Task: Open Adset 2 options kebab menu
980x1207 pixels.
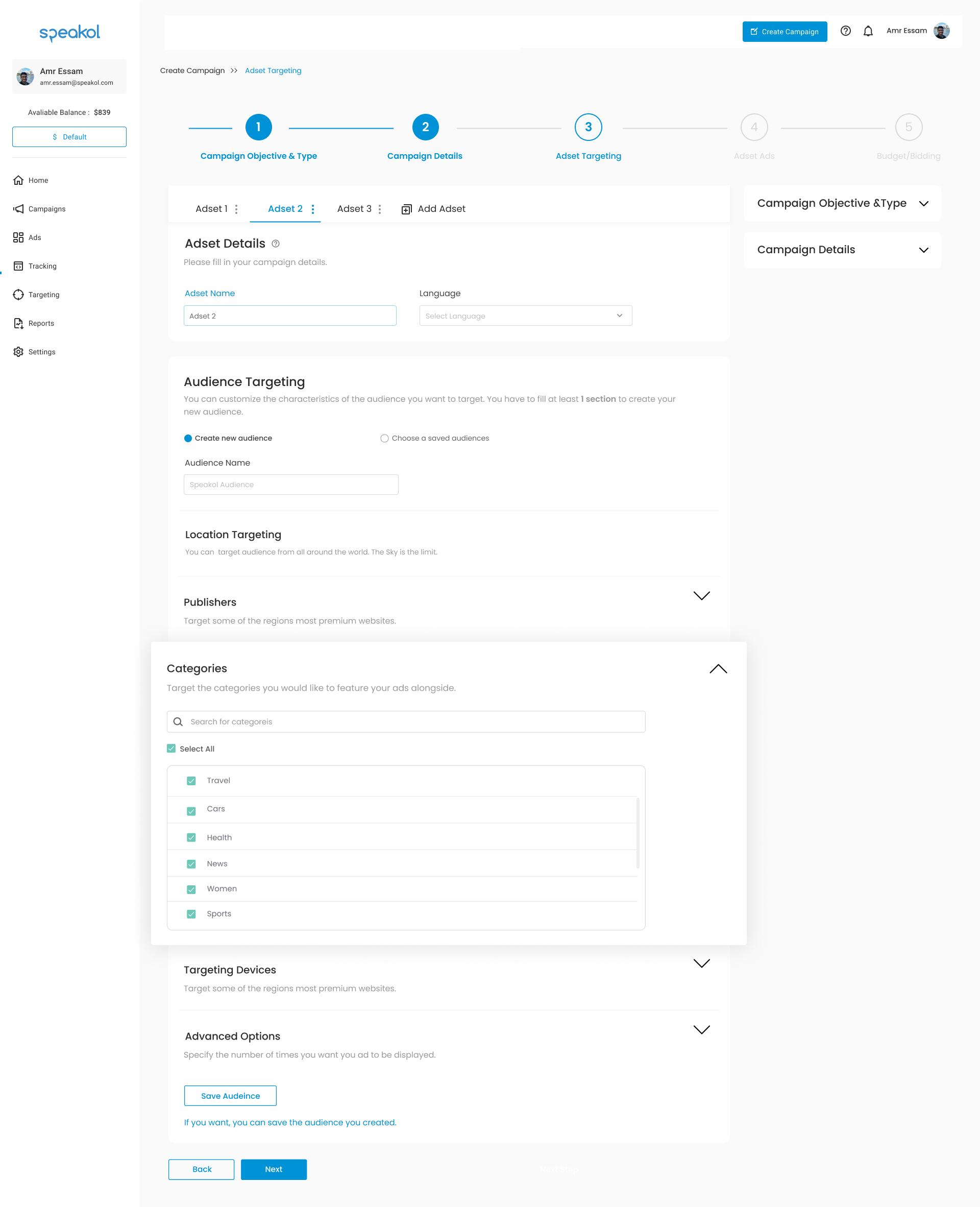Action: tap(313, 209)
